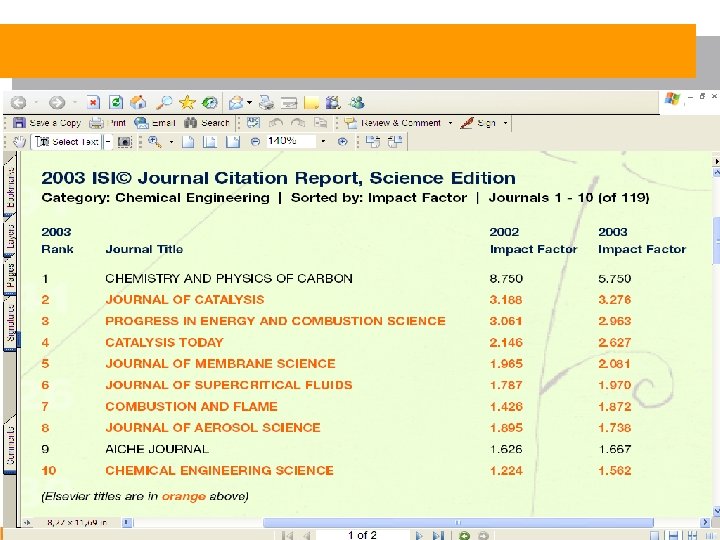Set Continuous Facing layout icon
The height and width of the screenshot is (540, 720).
click(x=692, y=535)
